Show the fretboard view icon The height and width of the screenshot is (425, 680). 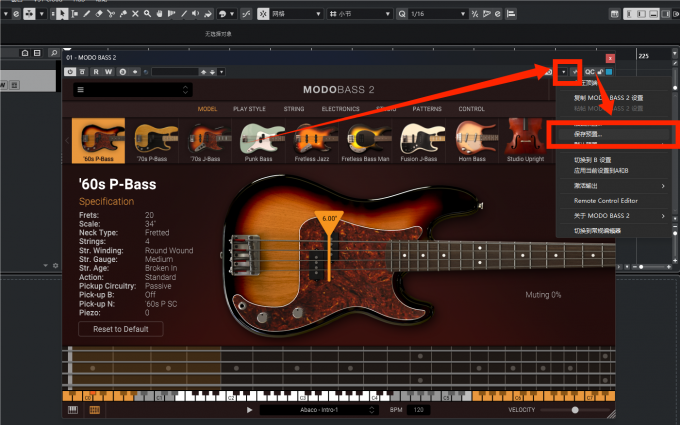[x=95, y=410]
